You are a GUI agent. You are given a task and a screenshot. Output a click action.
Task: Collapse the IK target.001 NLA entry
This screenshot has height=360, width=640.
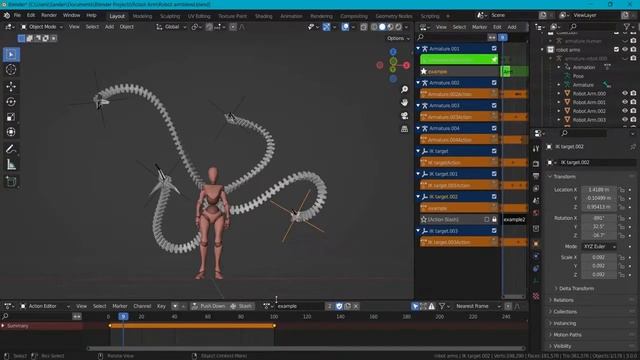point(418,174)
